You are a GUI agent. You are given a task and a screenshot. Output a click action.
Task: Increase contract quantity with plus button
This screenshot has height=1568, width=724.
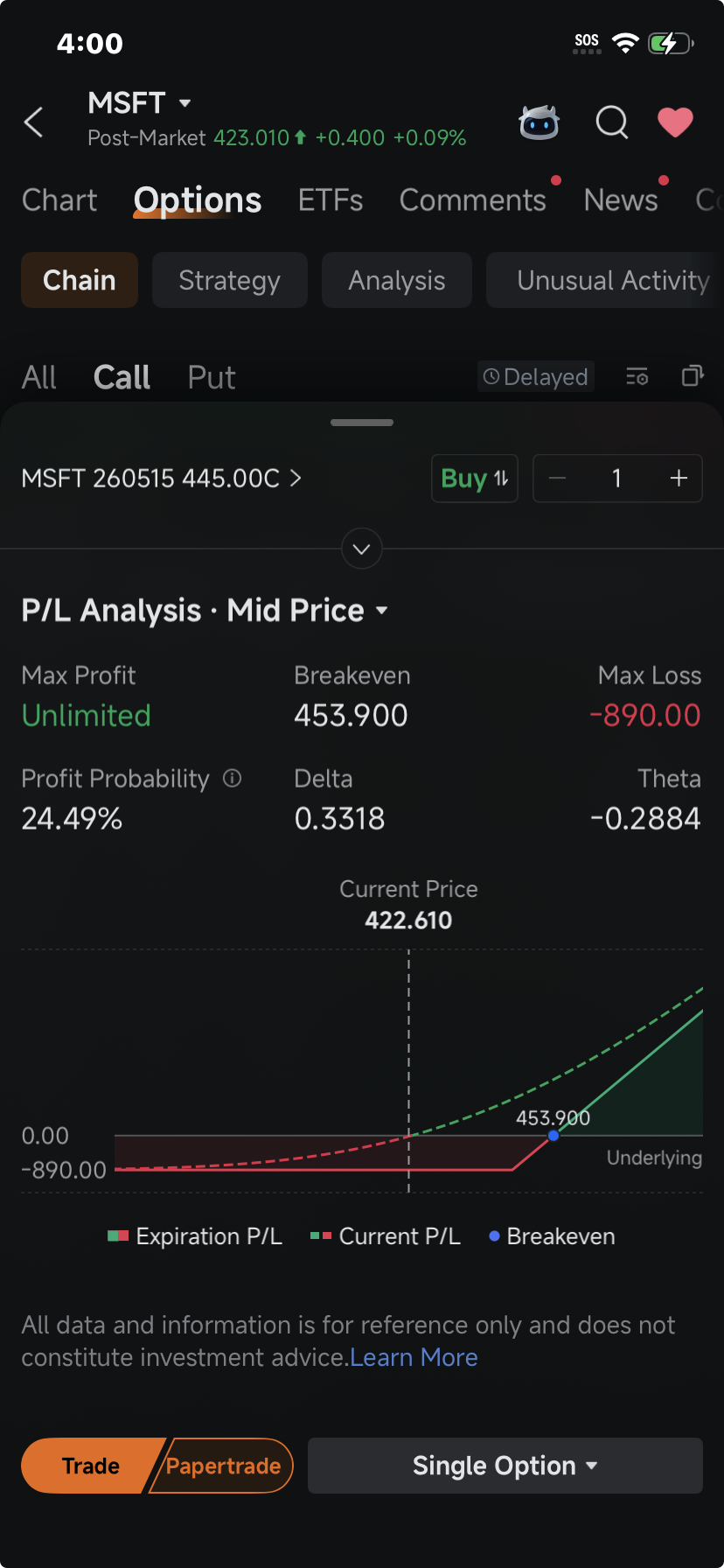679,479
